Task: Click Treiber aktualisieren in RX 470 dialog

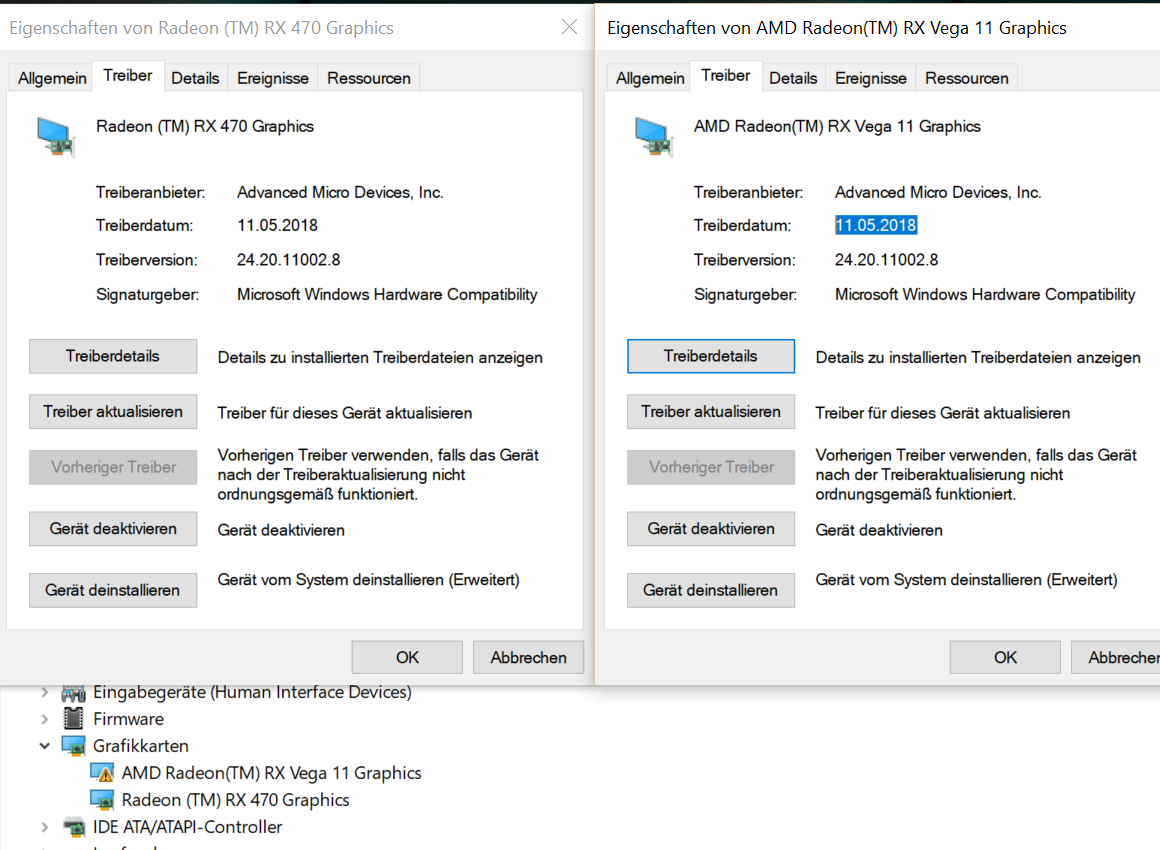Action: coord(113,411)
